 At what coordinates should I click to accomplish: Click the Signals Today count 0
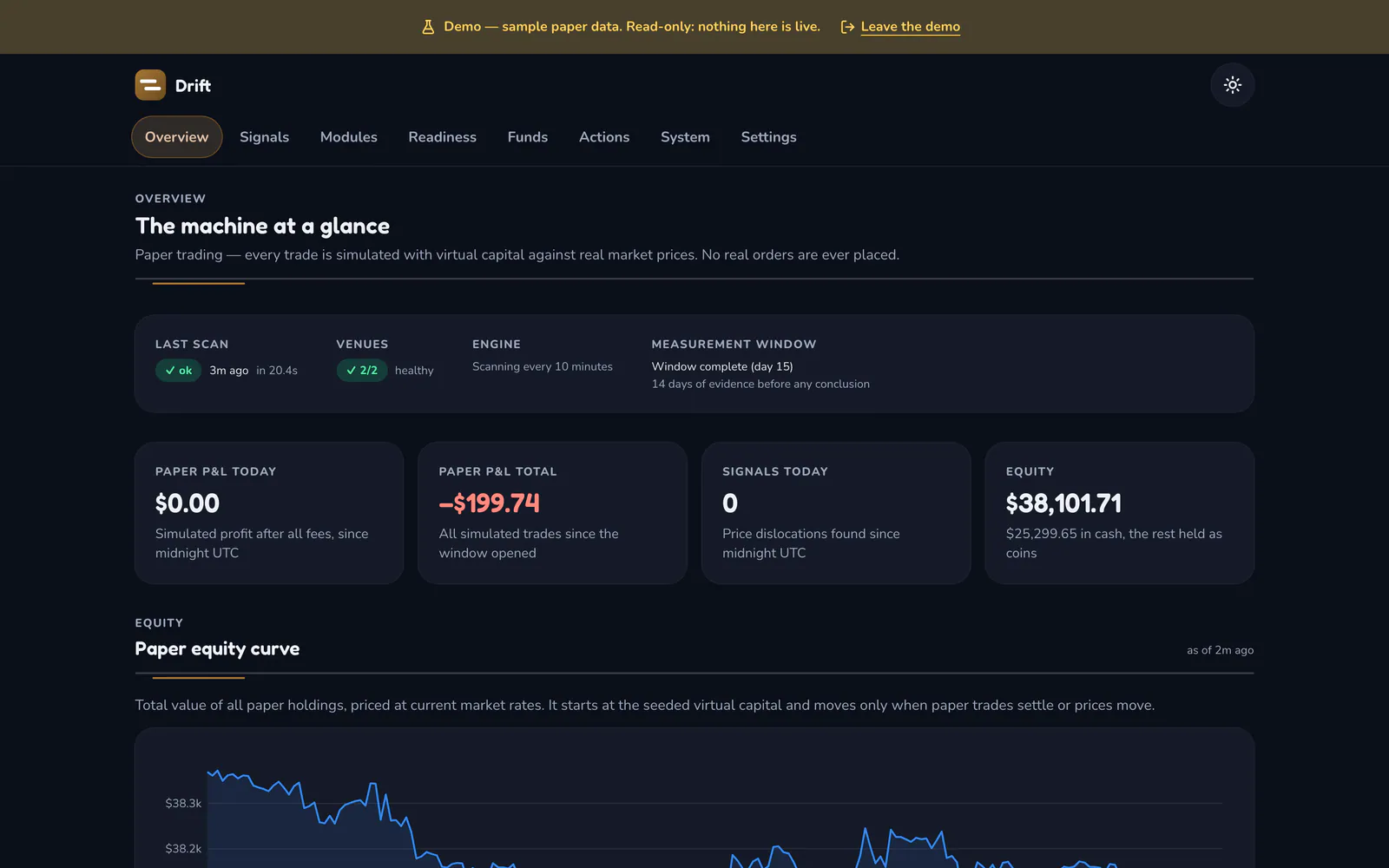point(730,503)
